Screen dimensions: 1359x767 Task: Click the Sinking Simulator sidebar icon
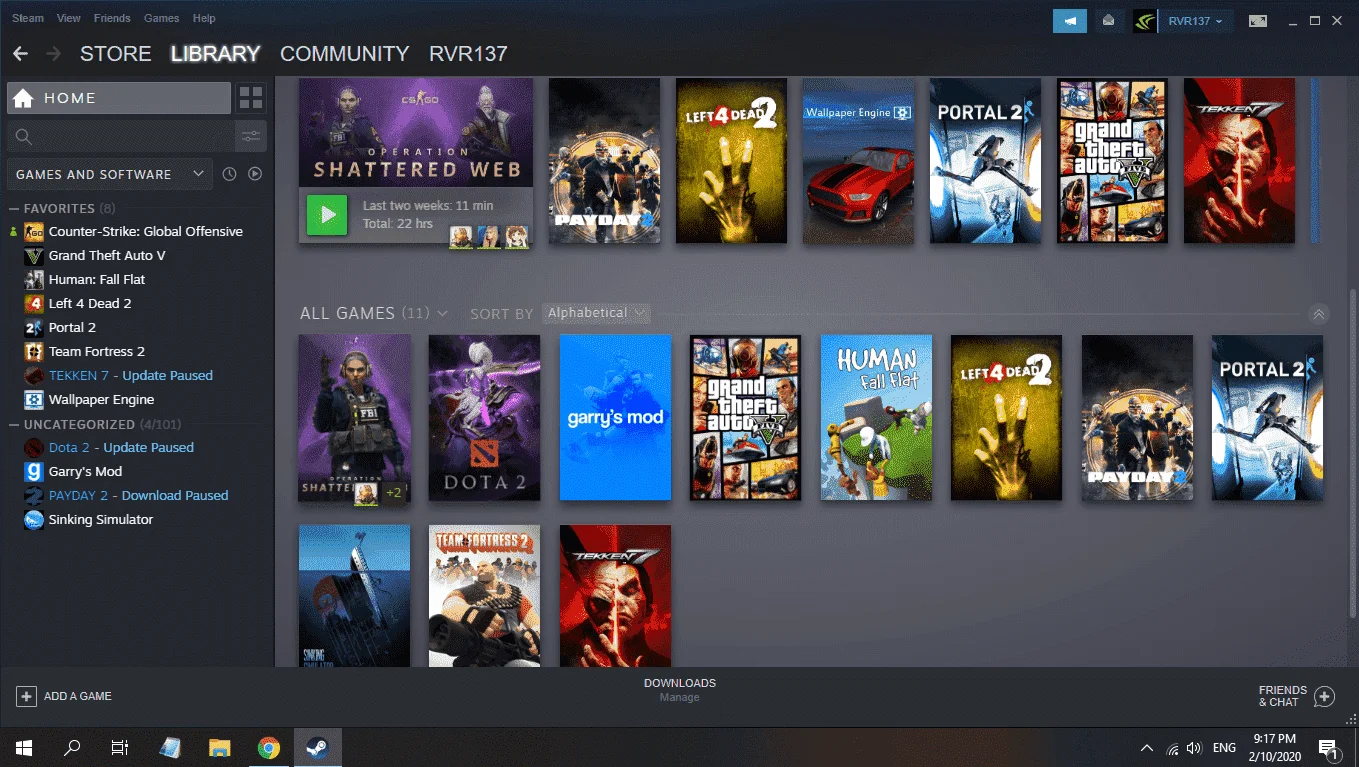coord(34,519)
